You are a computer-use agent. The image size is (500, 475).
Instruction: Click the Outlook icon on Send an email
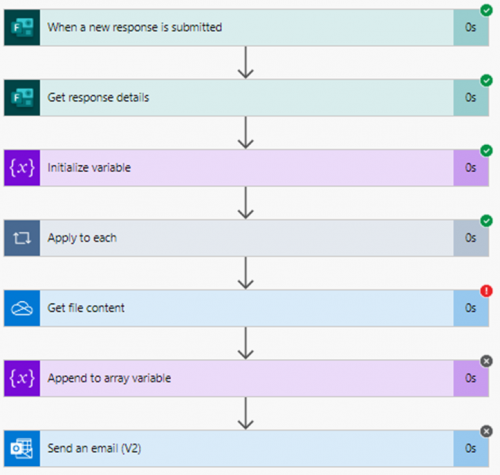tap(22, 449)
